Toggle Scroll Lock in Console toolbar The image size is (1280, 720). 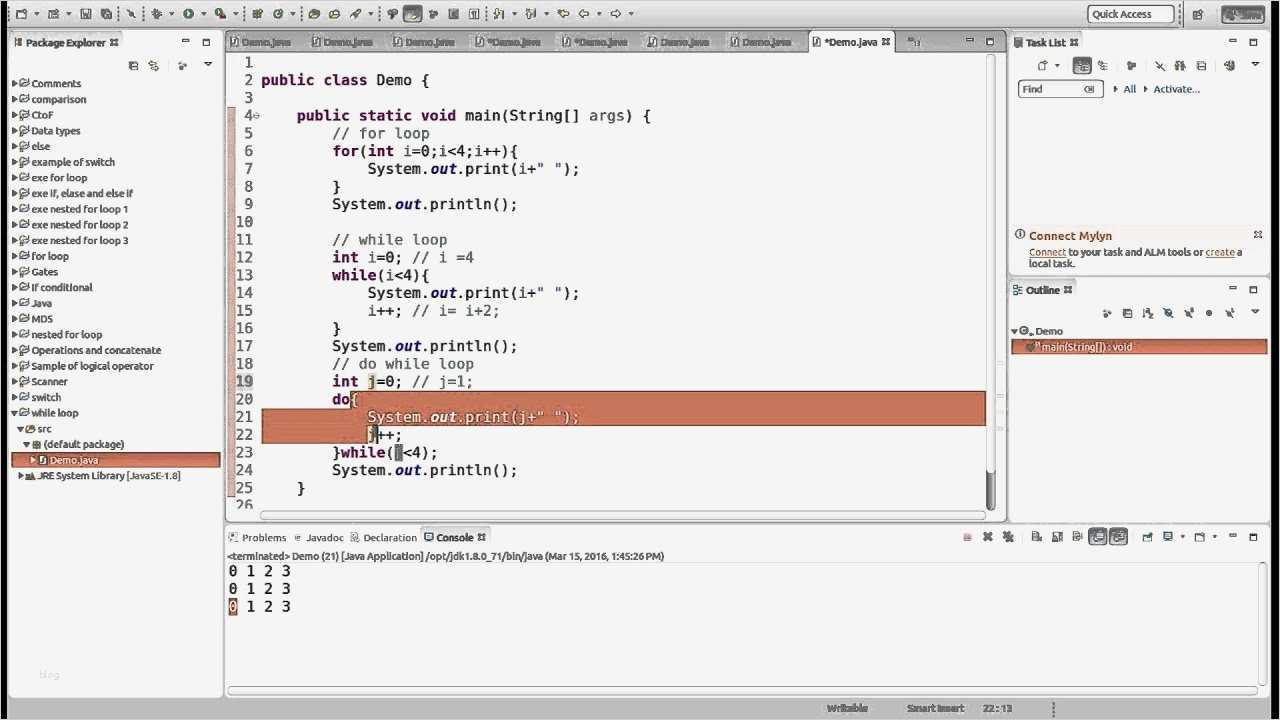point(1055,537)
